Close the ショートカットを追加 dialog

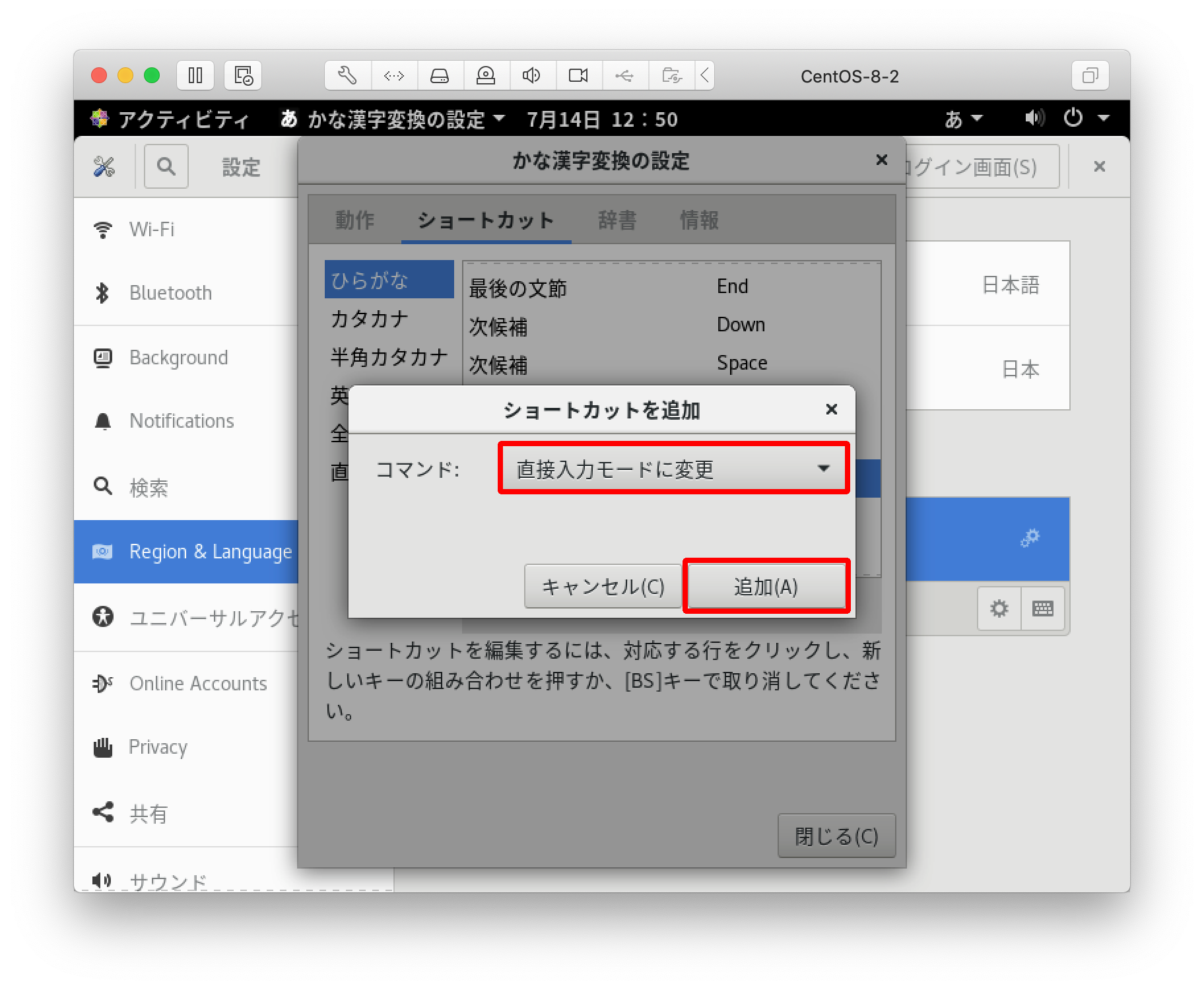832,409
